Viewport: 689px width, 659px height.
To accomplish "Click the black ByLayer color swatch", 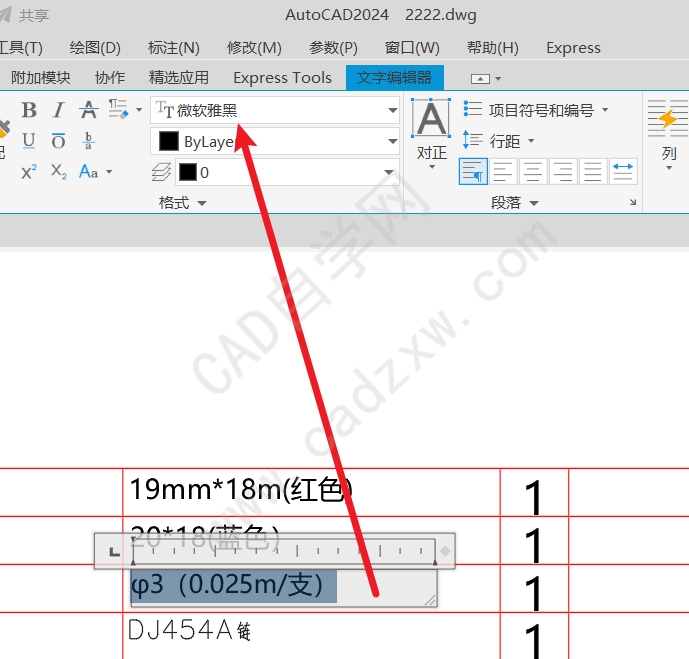I will click(x=169, y=141).
